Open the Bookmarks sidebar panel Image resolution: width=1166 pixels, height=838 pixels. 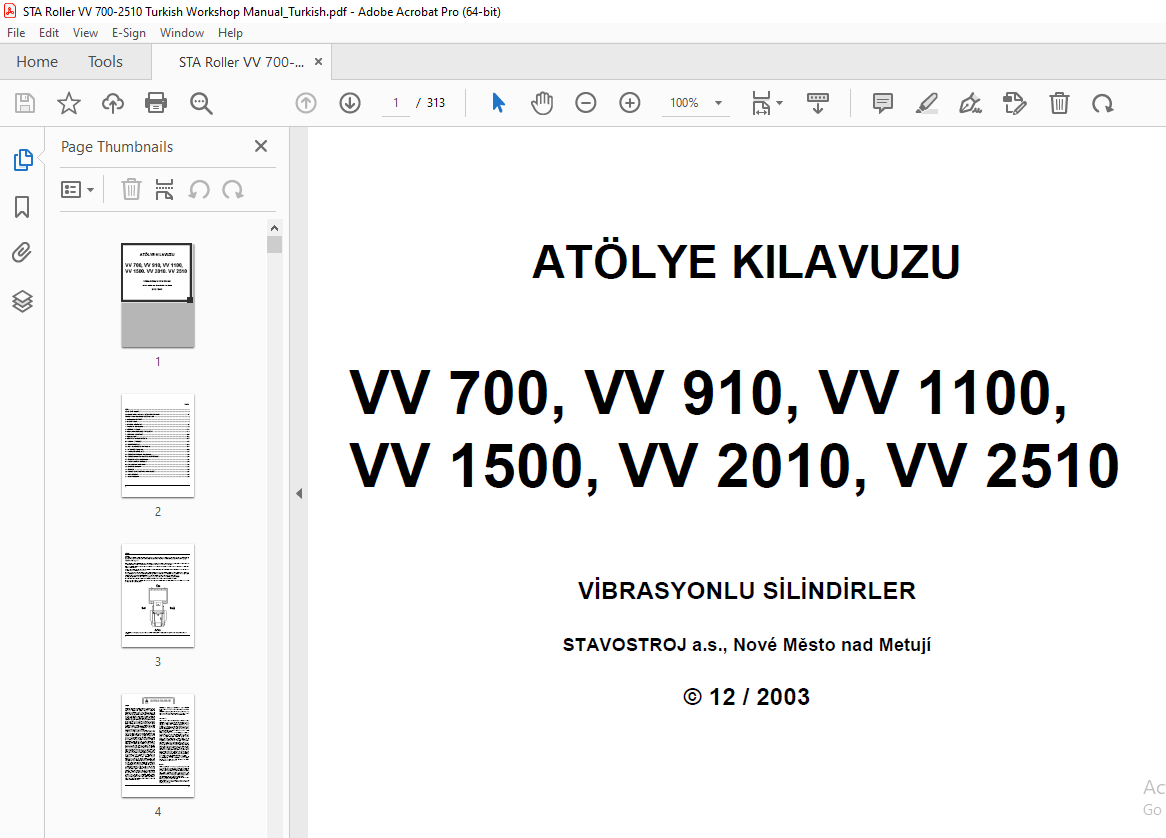point(22,207)
